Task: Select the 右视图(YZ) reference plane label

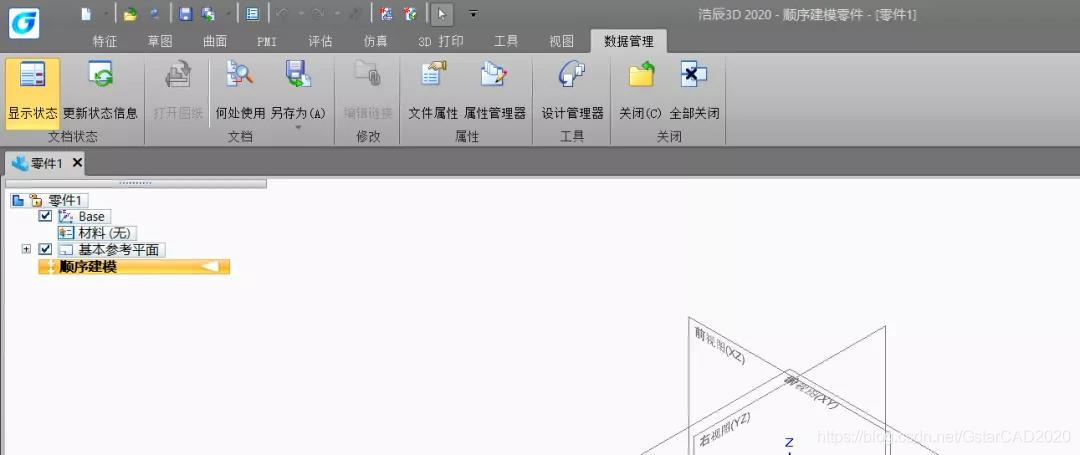Action: [725, 429]
